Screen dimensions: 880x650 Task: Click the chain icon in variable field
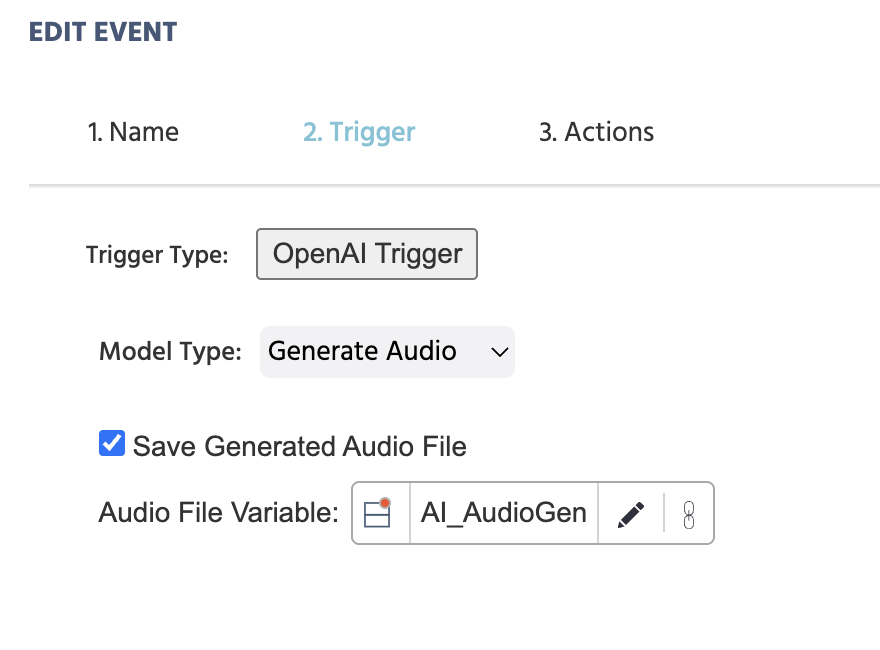click(688, 513)
